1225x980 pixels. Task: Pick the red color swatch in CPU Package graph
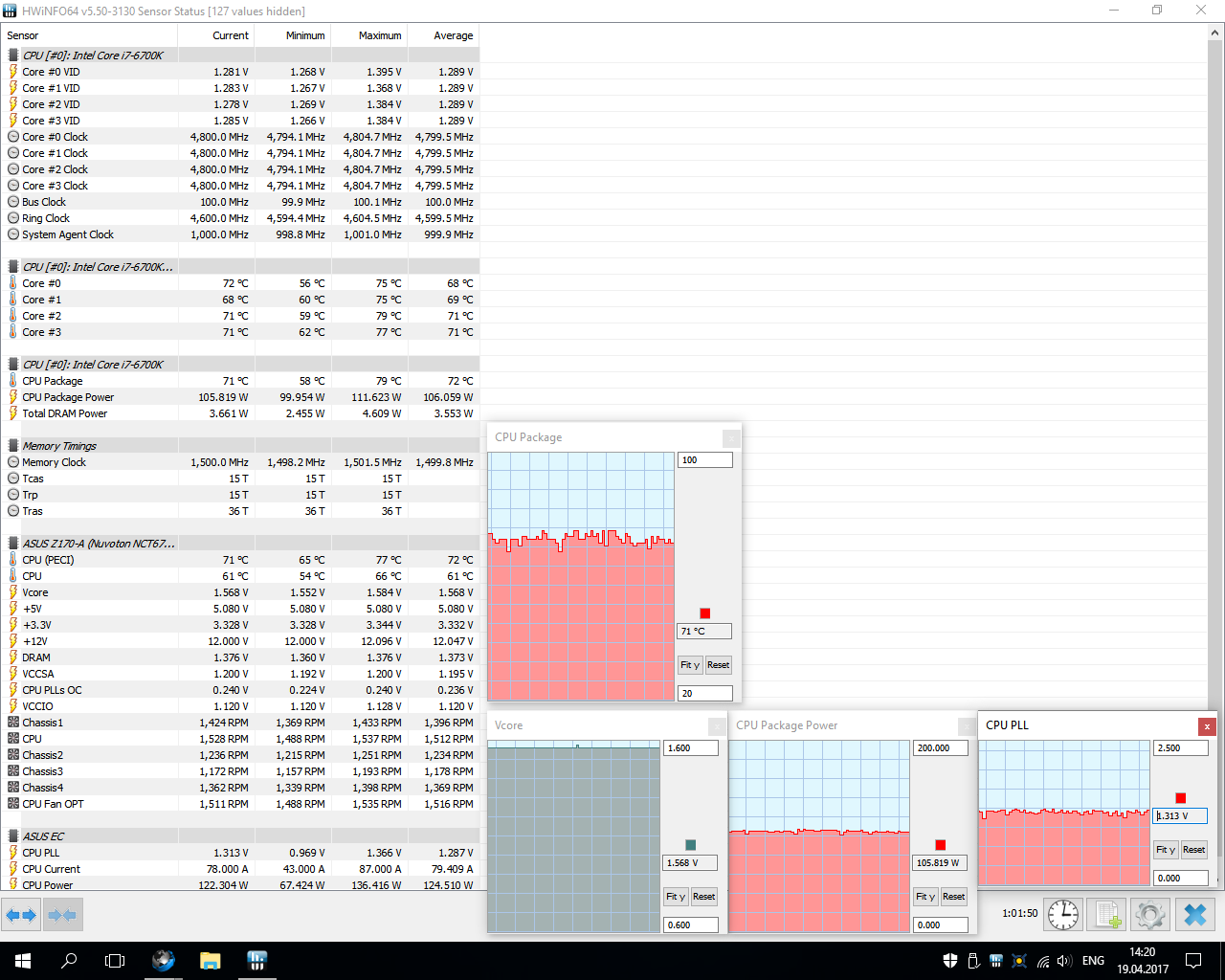tap(705, 613)
